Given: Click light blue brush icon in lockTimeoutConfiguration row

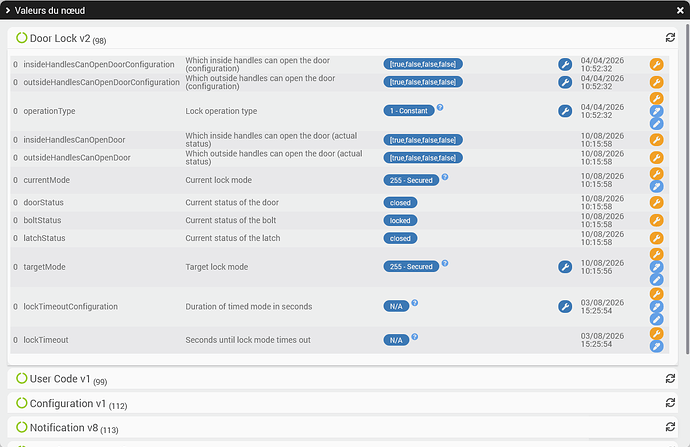Looking at the screenshot, I should 657,306.
